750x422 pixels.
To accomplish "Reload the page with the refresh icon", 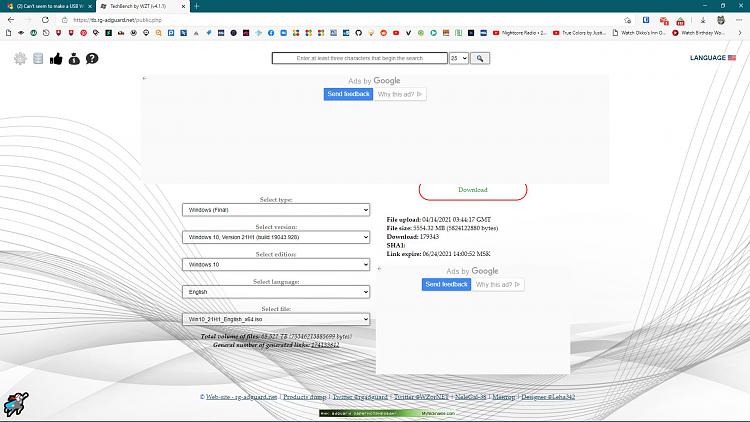I will (45, 20).
